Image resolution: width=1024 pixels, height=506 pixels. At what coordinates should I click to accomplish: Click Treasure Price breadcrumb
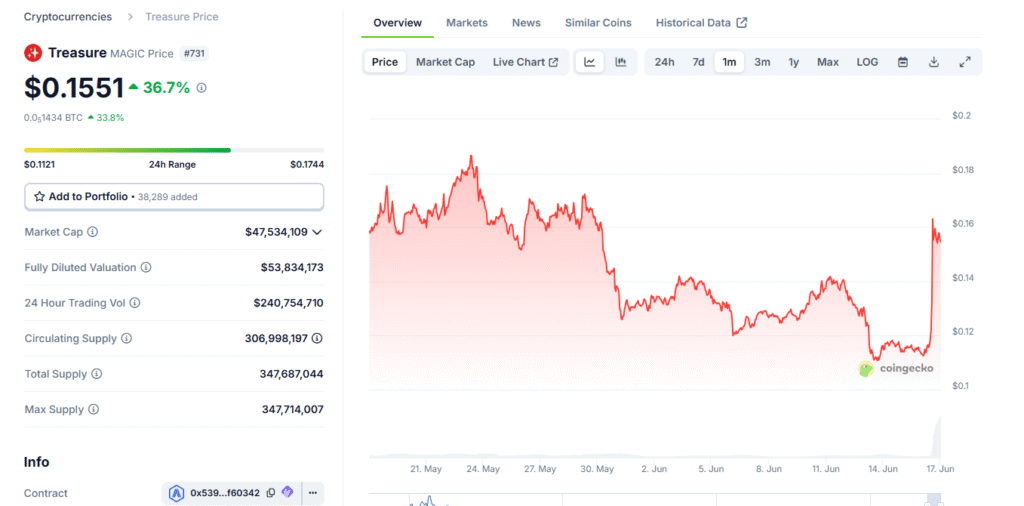click(x=182, y=17)
